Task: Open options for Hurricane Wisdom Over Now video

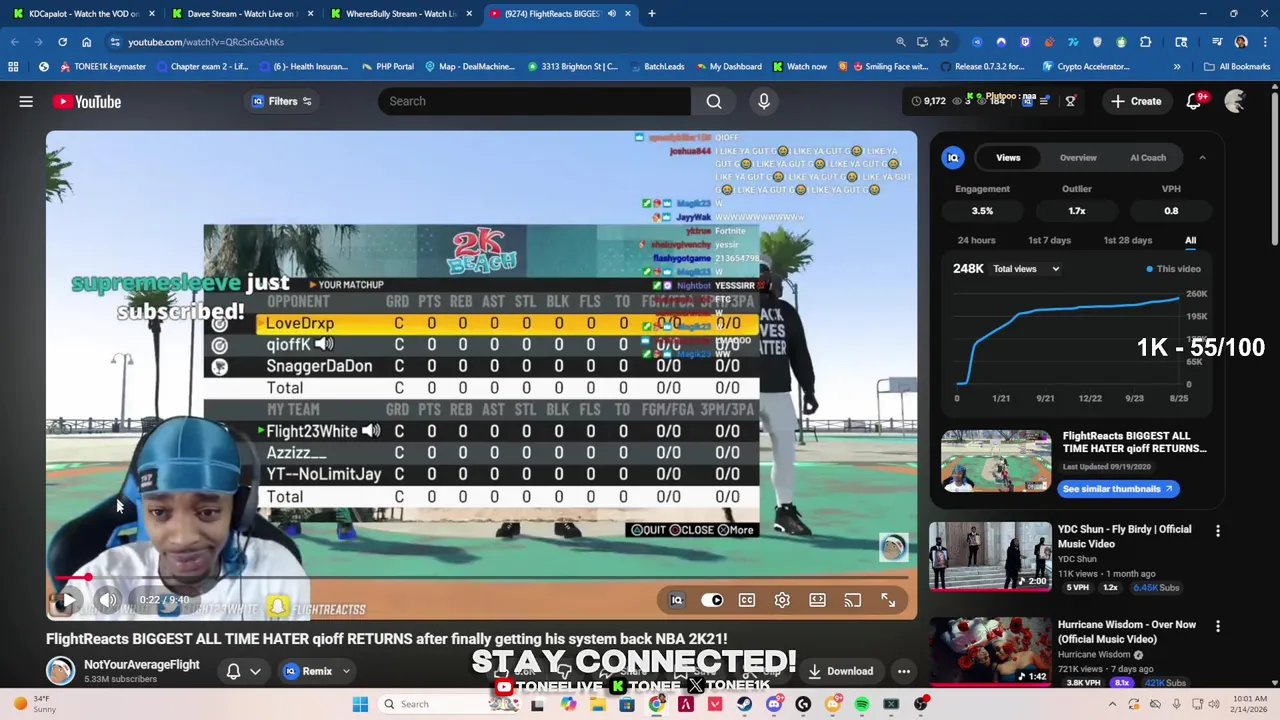Action: pos(1218,626)
